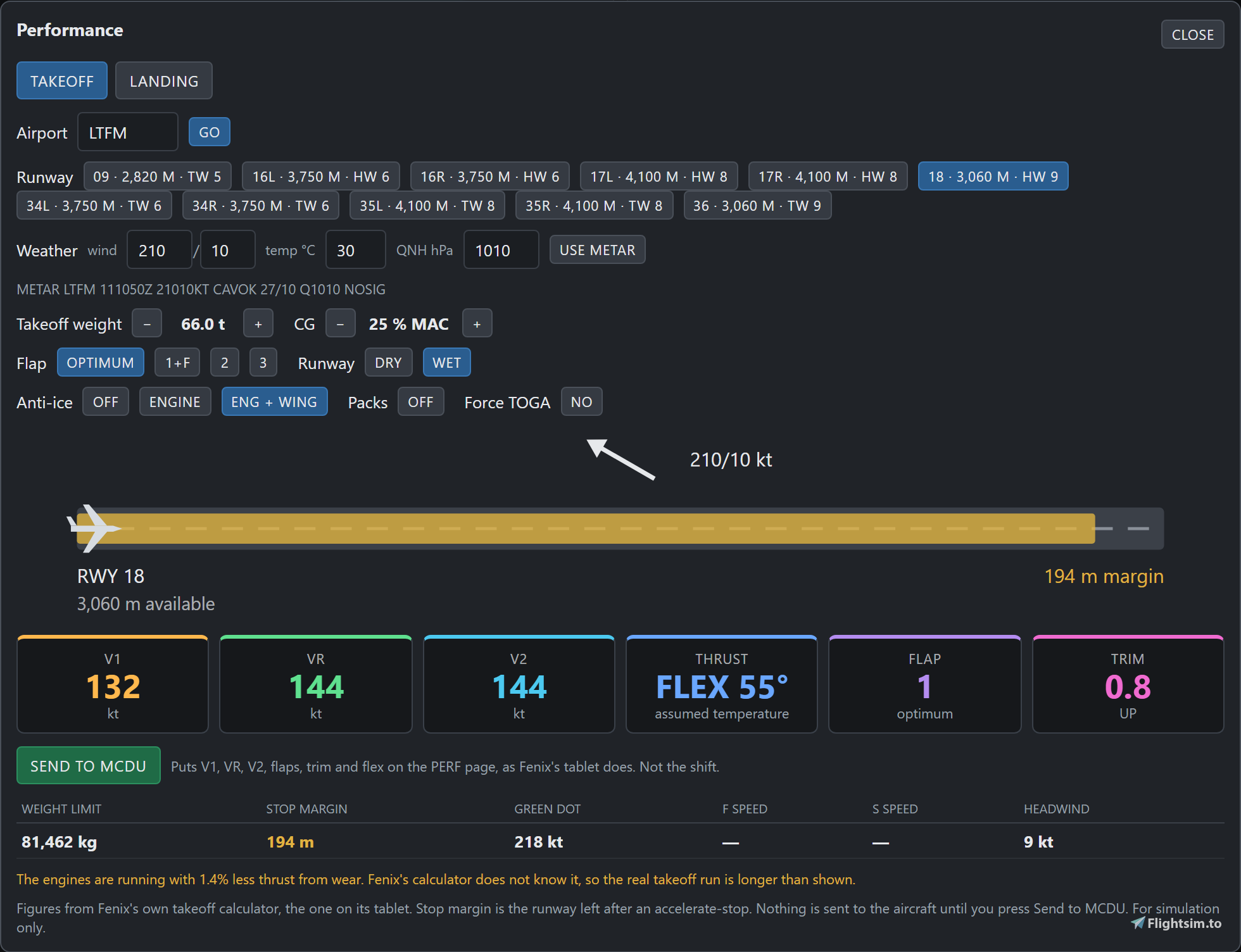This screenshot has height=952, width=1241.
Task: Edit the wind speed field 10
Action: 228,250
